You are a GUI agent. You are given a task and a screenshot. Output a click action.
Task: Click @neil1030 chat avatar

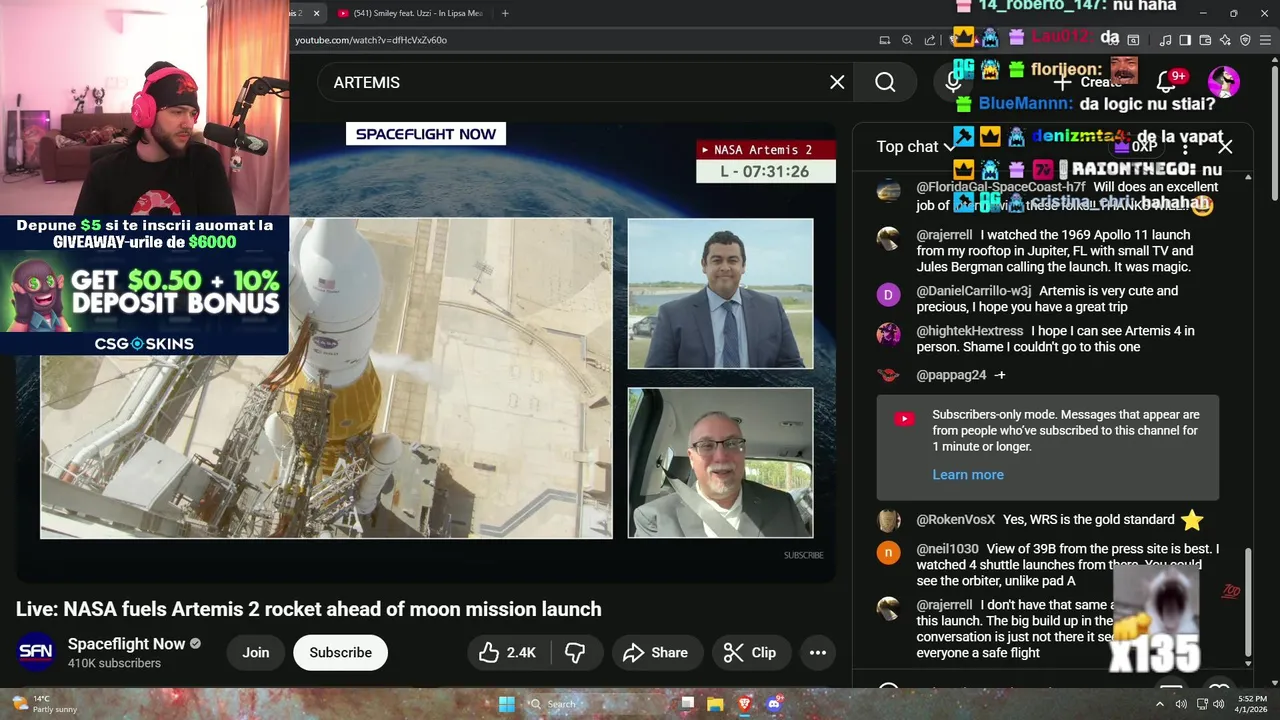[888, 552]
